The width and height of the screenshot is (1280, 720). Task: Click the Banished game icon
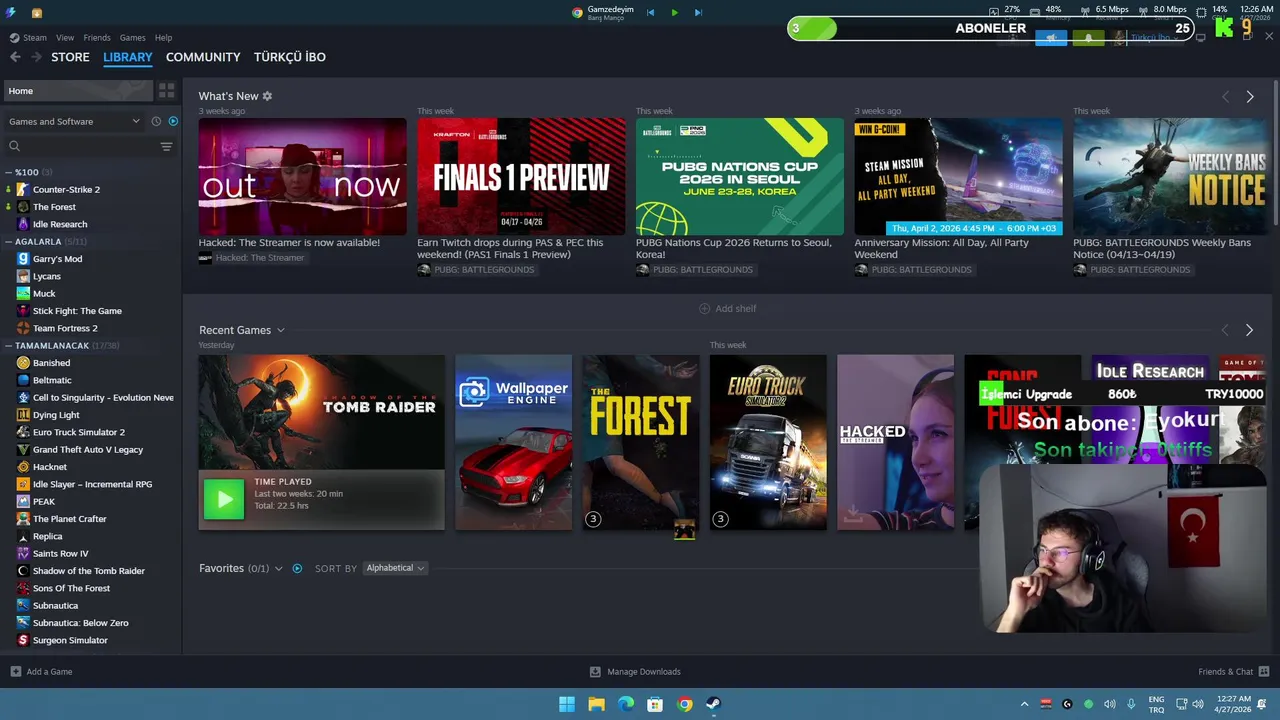pos(23,363)
